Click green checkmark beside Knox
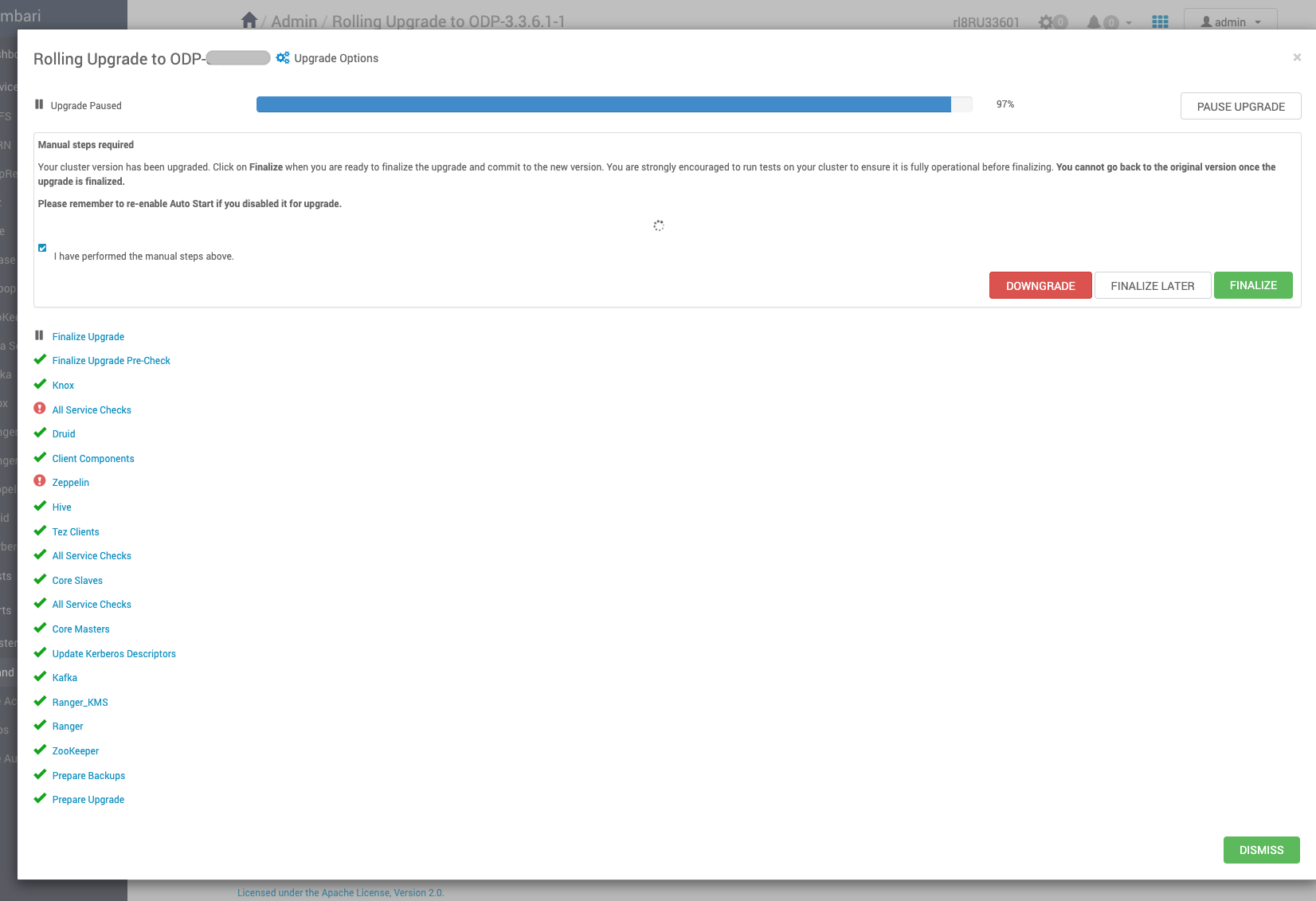This screenshot has height=901, width=1316. tap(40, 384)
